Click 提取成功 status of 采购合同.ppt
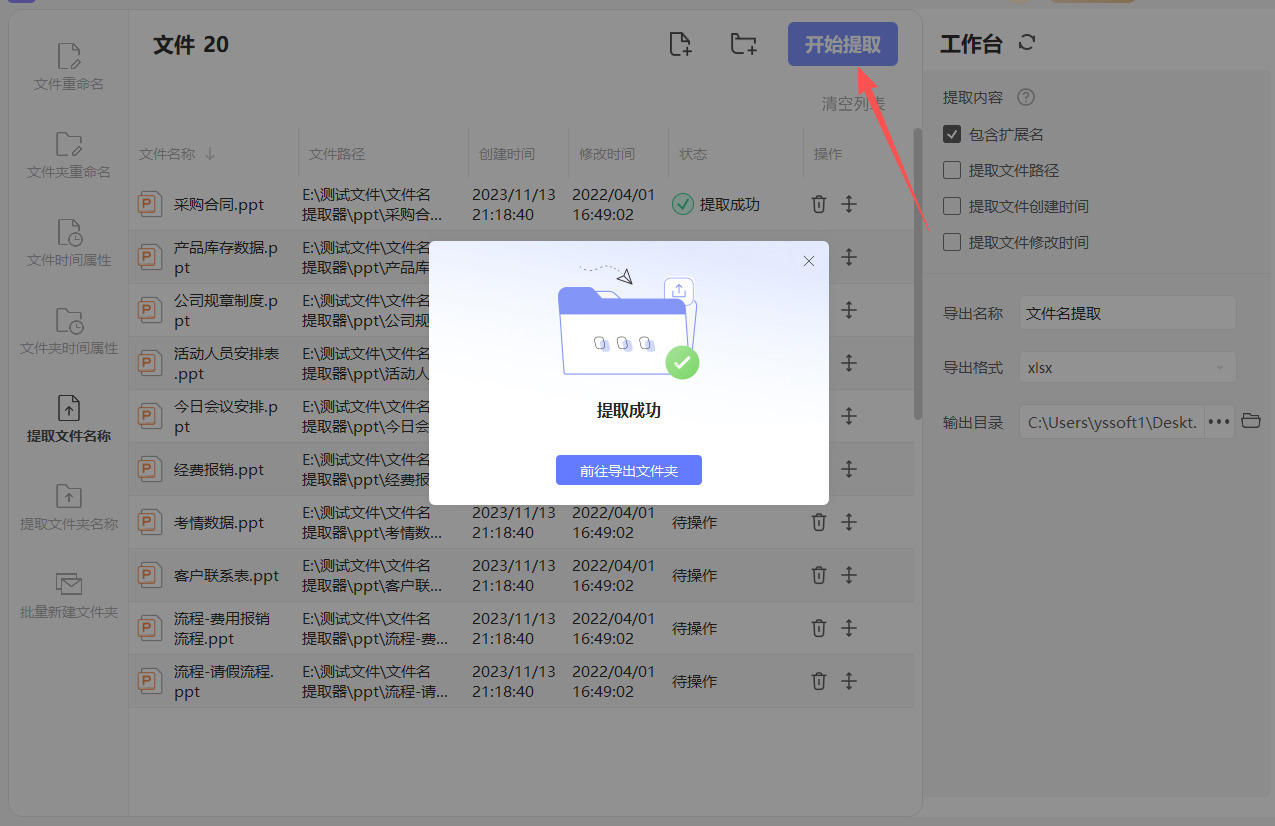 [716, 204]
